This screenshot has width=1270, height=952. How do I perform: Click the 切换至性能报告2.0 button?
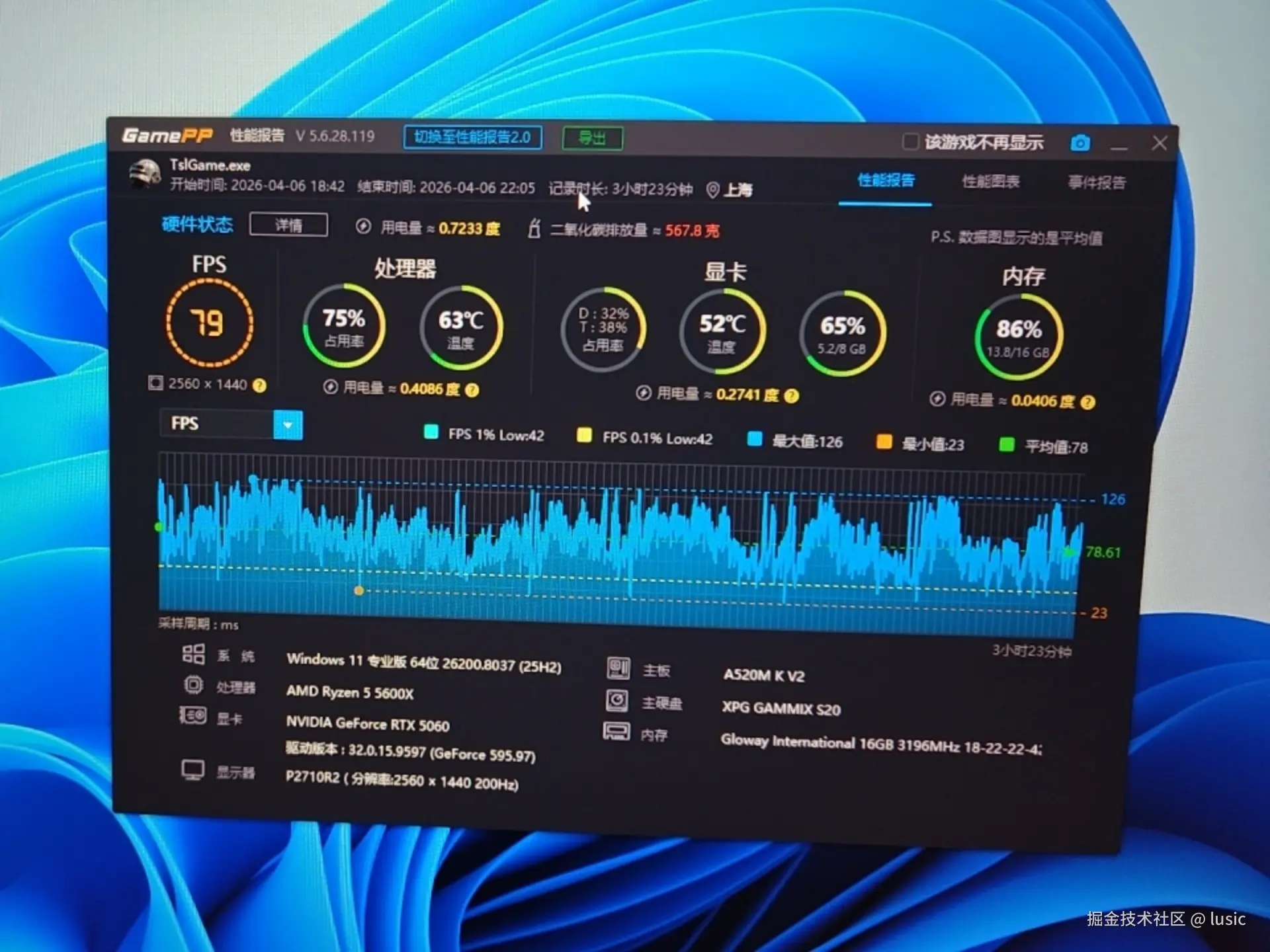click(x=472, y=138)
